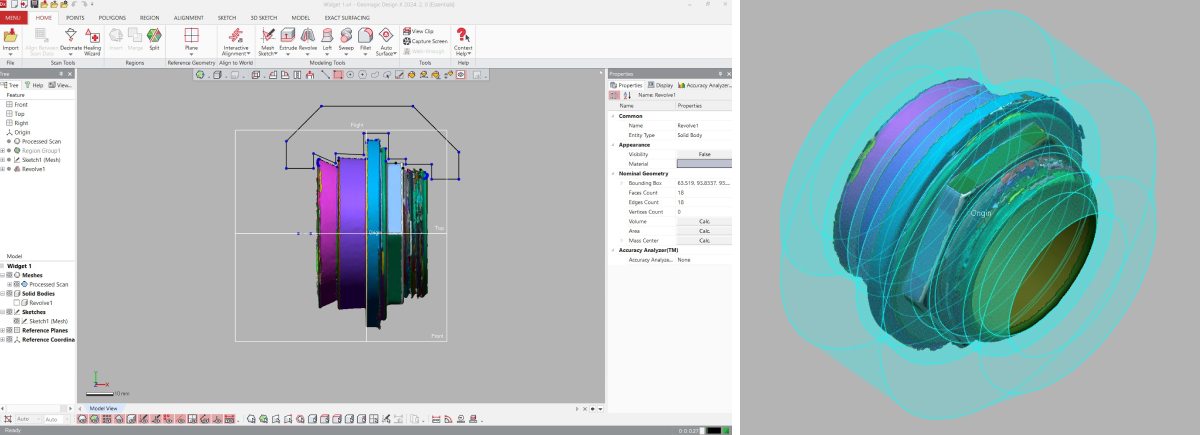Screen dimensions: 1200x435
Task: Toggle Processed Scan checkbox under Meshes
Action: pyautogui.click(x=18, y=284)
